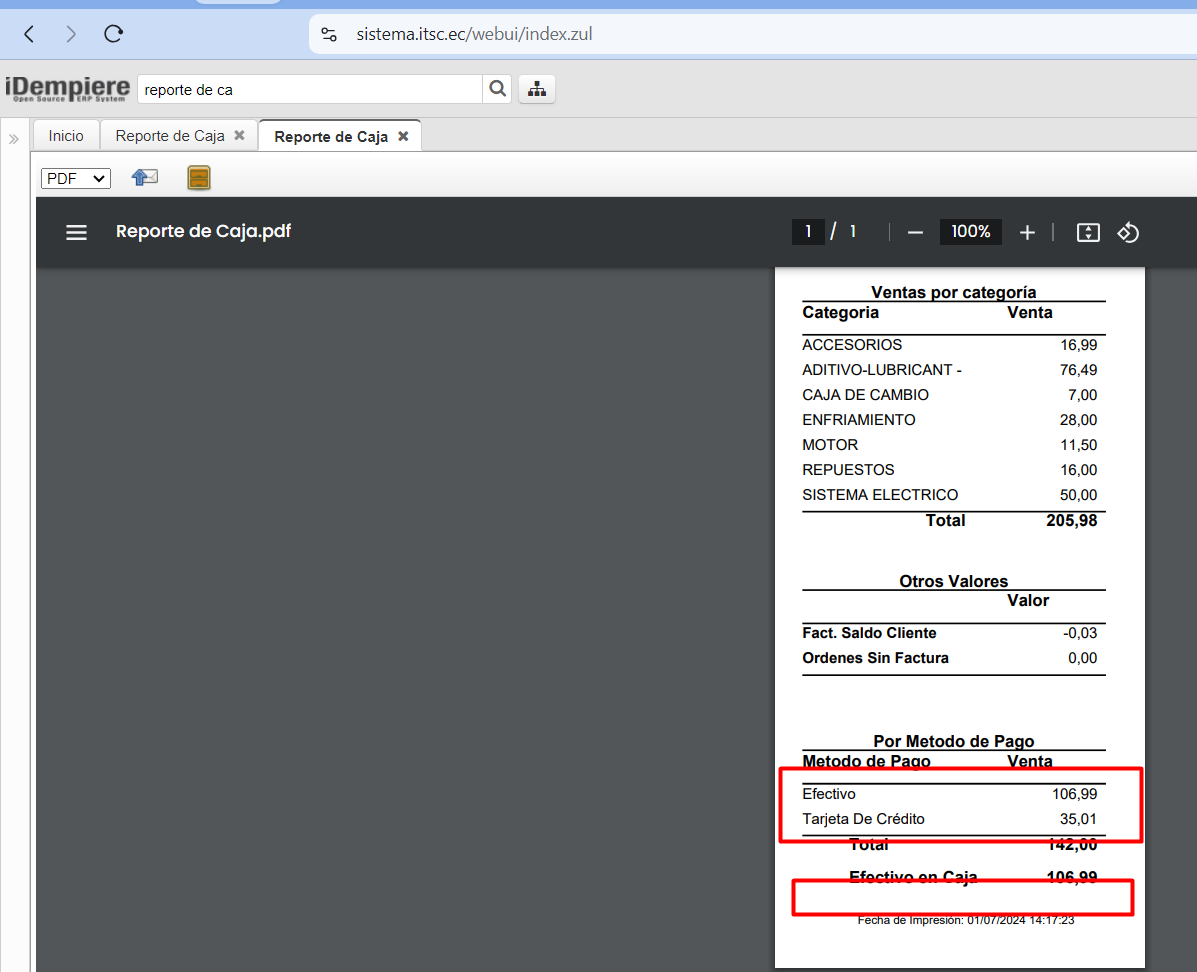1197x972 pixels.
Task: Switch to the first Reporte de Caja tab
Action: tap(169, 136)
